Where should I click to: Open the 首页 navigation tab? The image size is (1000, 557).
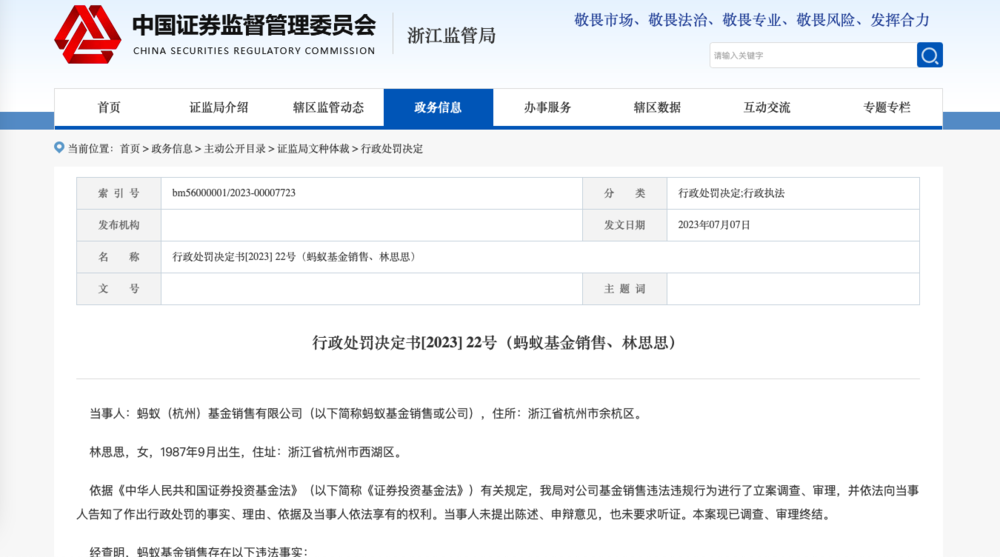[109, 108]
